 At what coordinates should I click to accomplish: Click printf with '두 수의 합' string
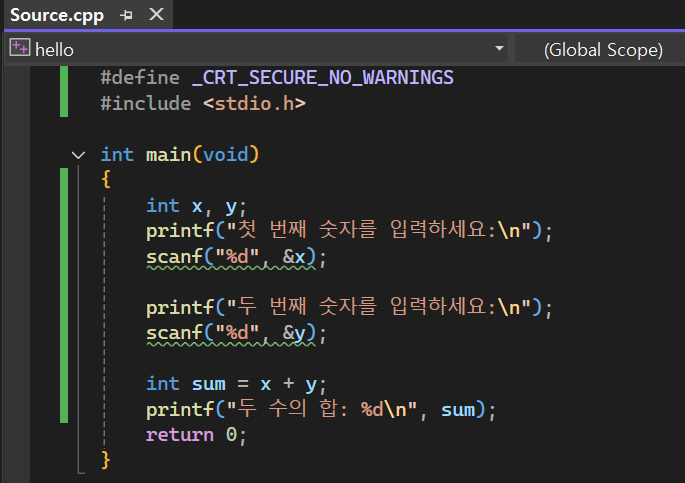point(321,410)
